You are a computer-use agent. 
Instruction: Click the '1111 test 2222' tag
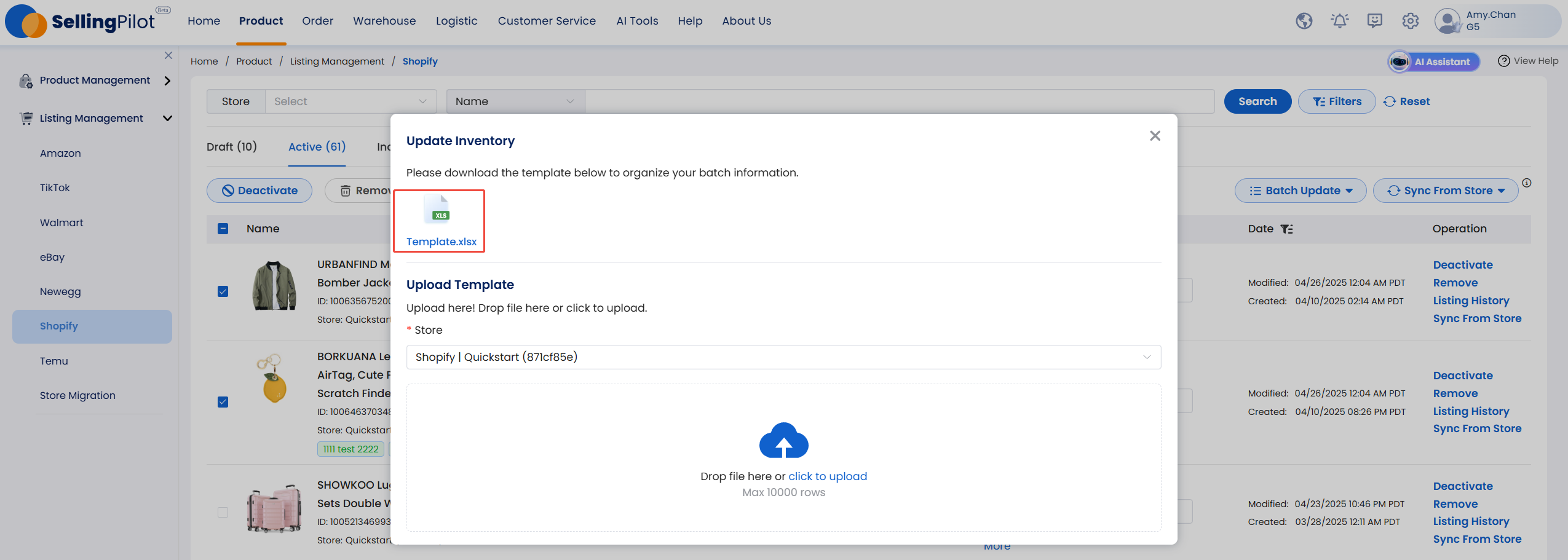tap(350, 449)
